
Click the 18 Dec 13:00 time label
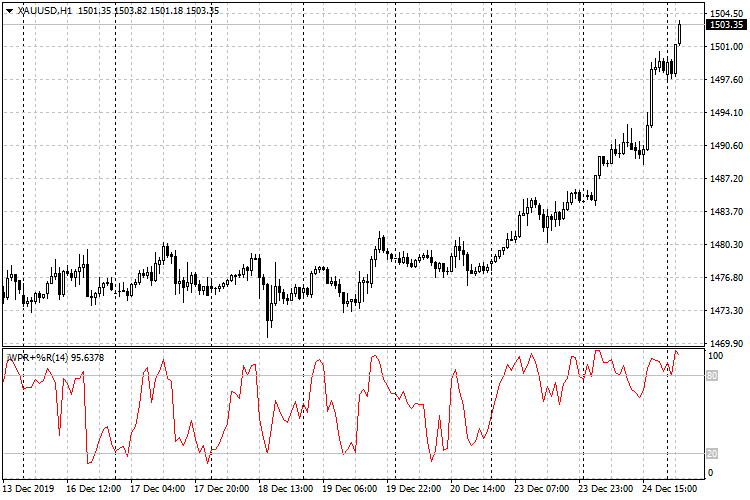pyautogui.click(x=285, y=490)
